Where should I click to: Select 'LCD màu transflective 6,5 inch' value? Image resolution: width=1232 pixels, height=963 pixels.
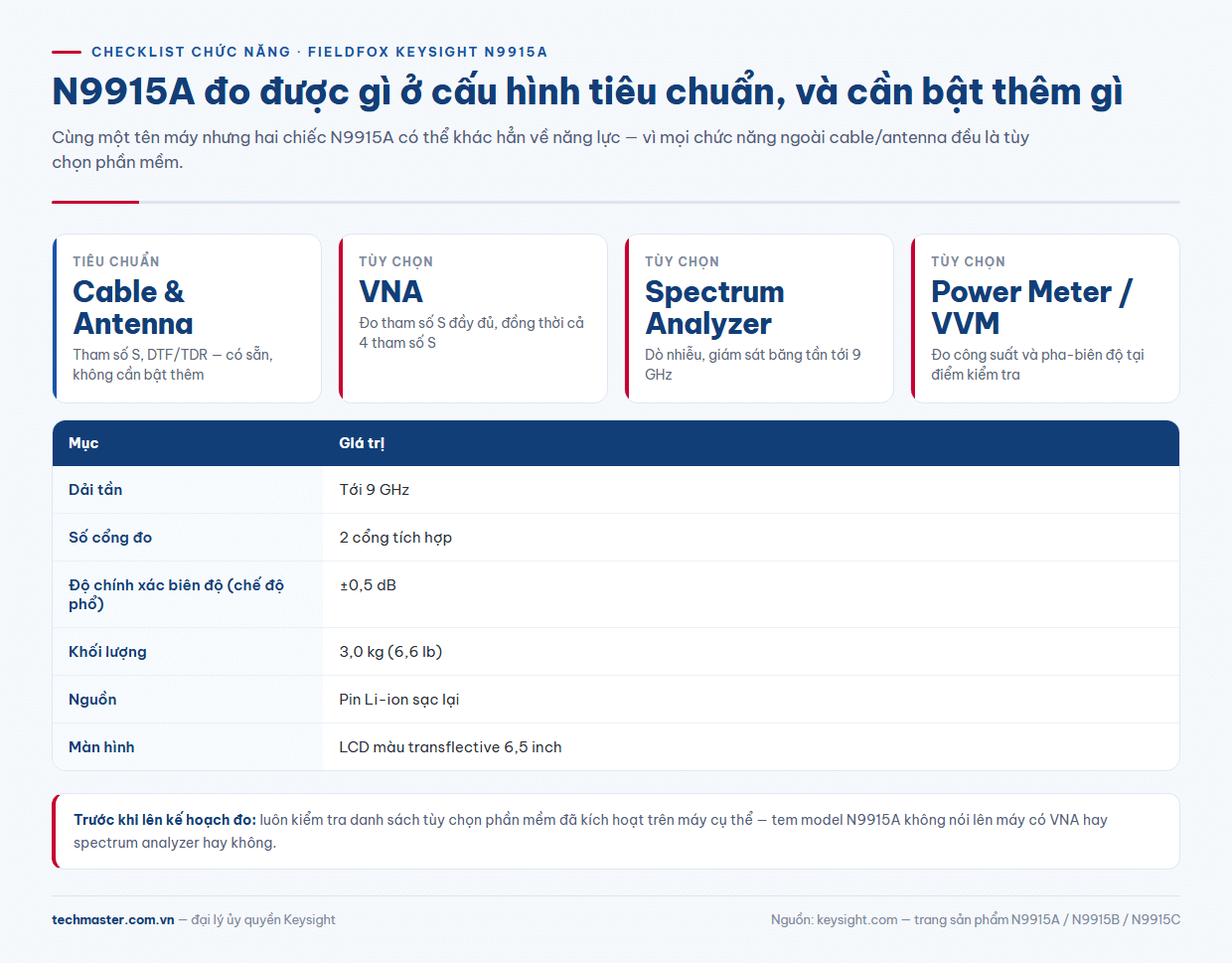pos(450,747)
